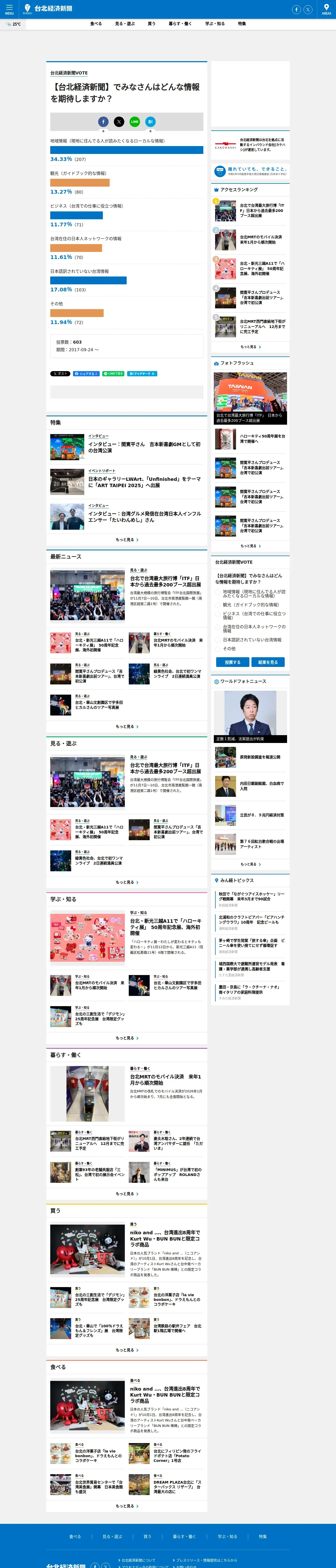Viewport: 336px width, 1568px height.
Task: Click the KAKEHASHI banner logo
Action: click(225, 146)
